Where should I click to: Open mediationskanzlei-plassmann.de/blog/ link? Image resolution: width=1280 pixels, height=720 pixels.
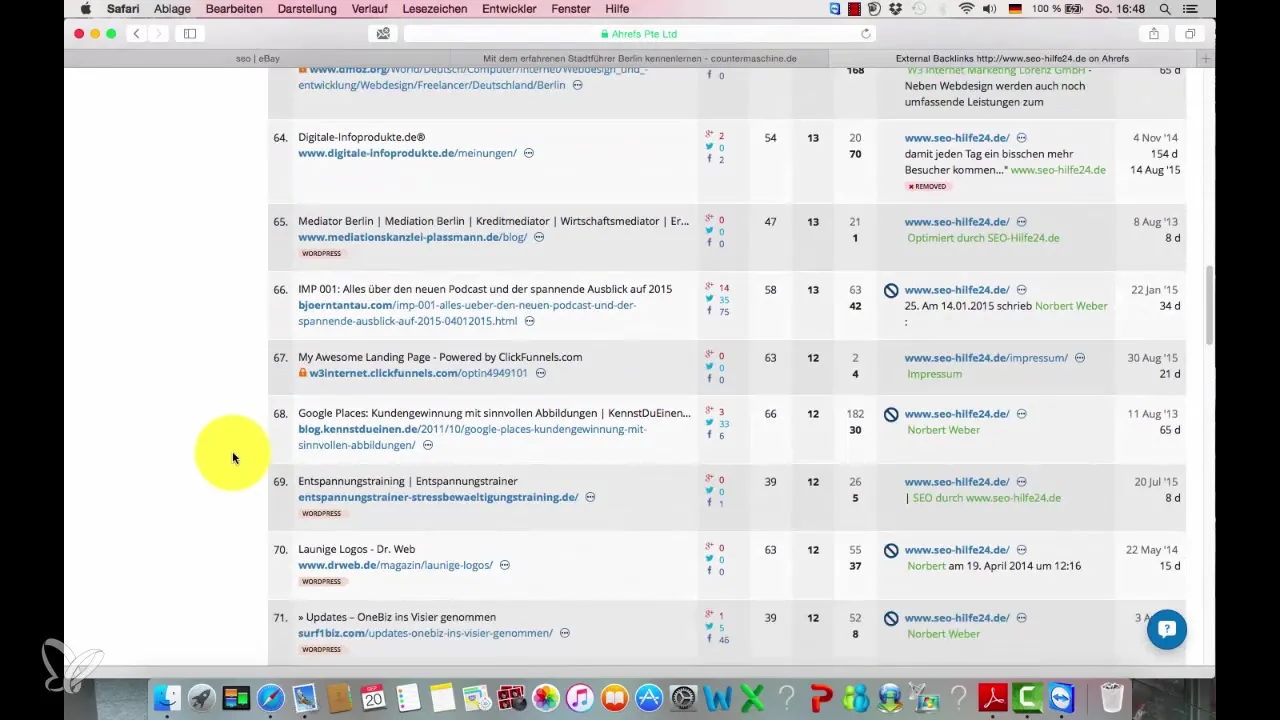(x=412, y=237)
